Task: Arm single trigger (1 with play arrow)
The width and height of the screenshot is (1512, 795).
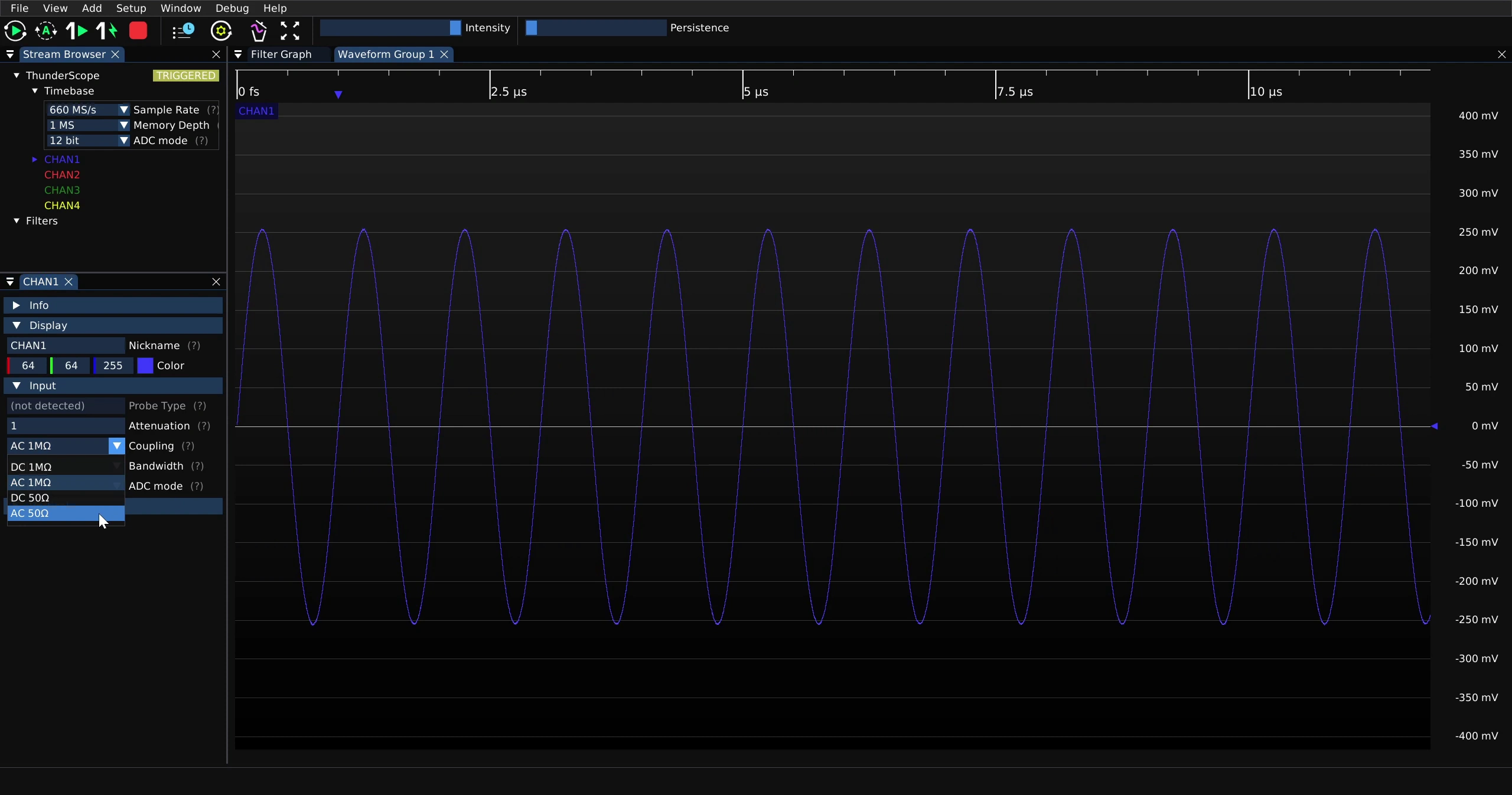Action: point(77,31)
